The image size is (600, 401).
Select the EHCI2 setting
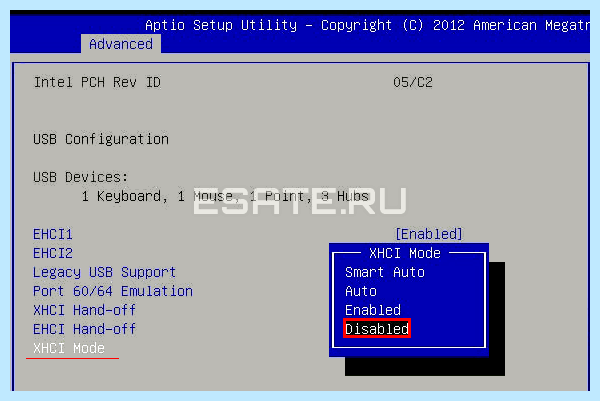point(53,253)
